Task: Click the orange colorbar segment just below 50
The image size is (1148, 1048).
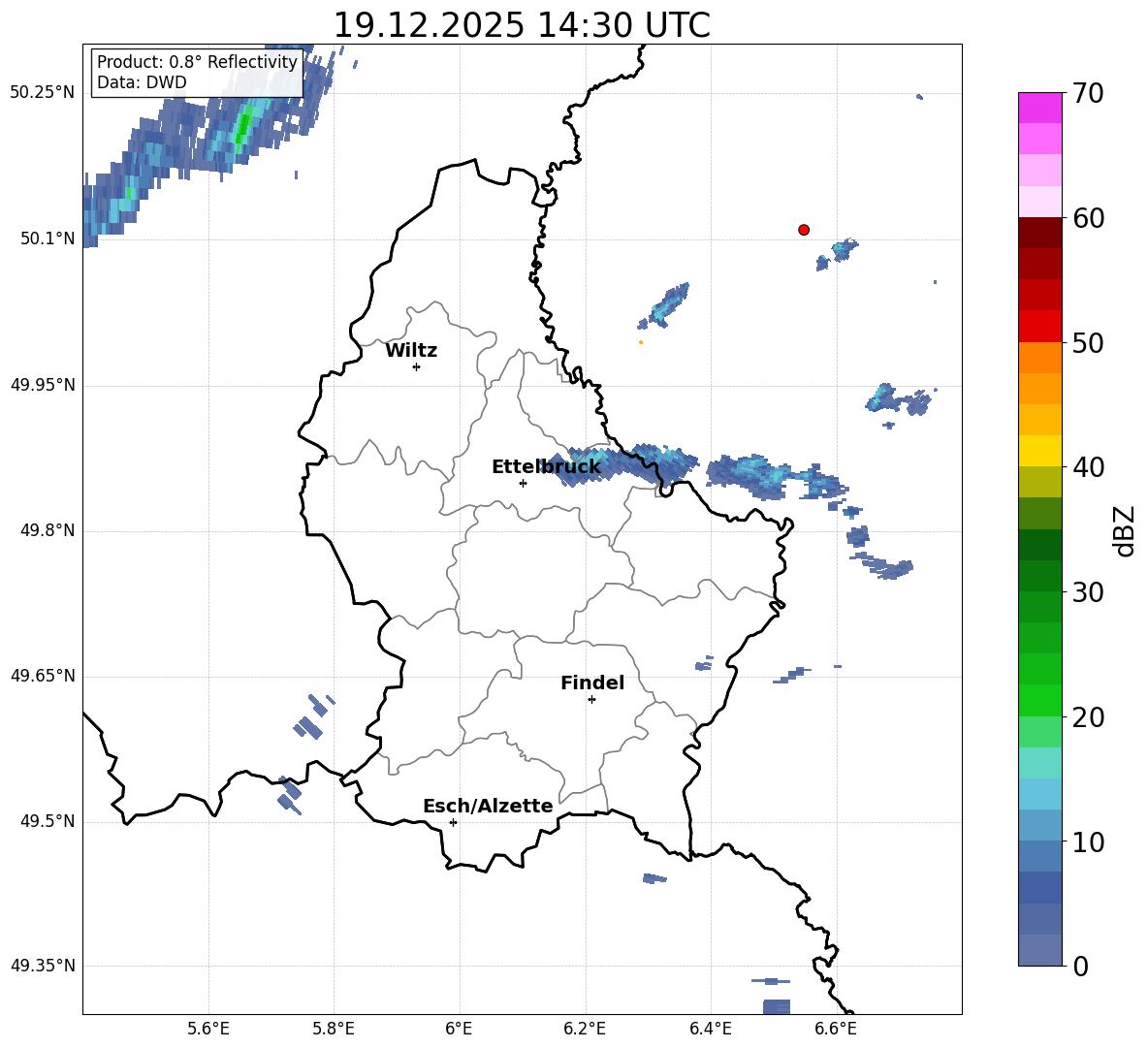Action: pos(1039,357)
